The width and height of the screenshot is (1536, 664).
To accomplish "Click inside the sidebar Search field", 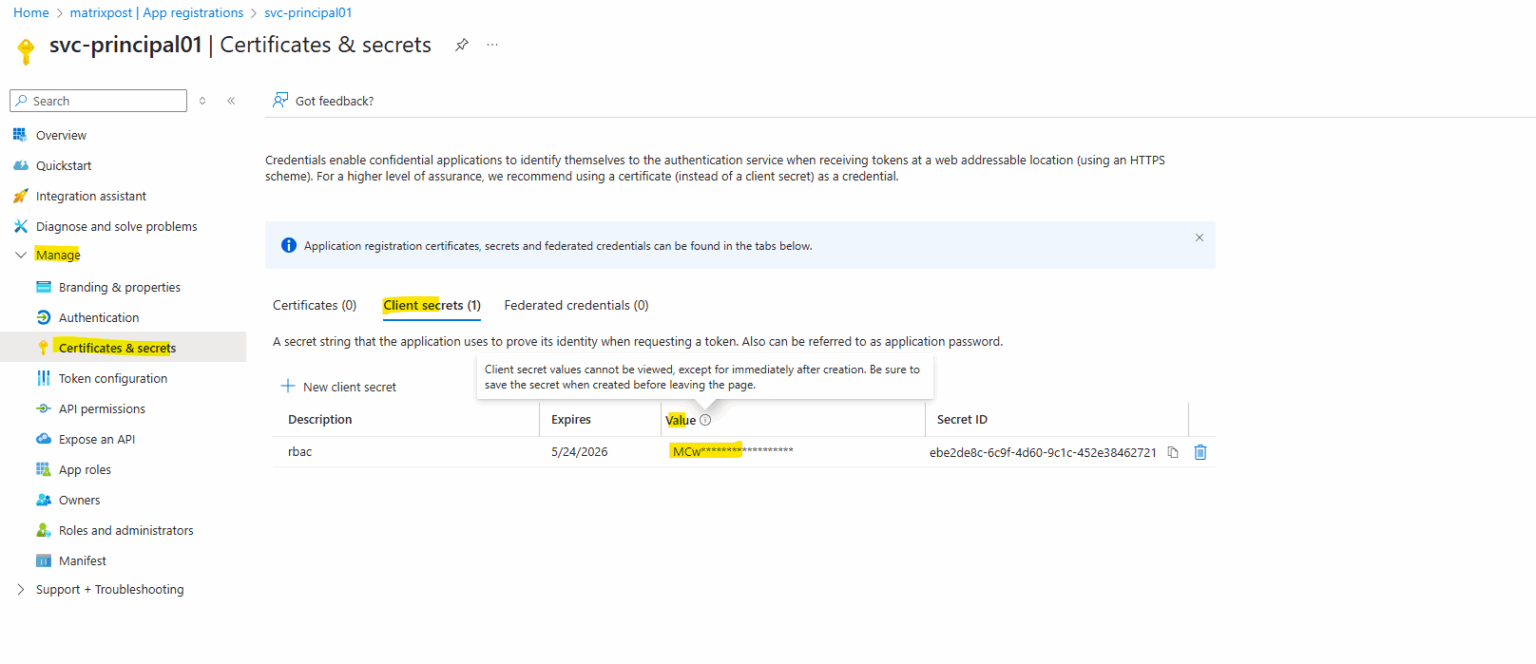I will (x=97, y=100).
